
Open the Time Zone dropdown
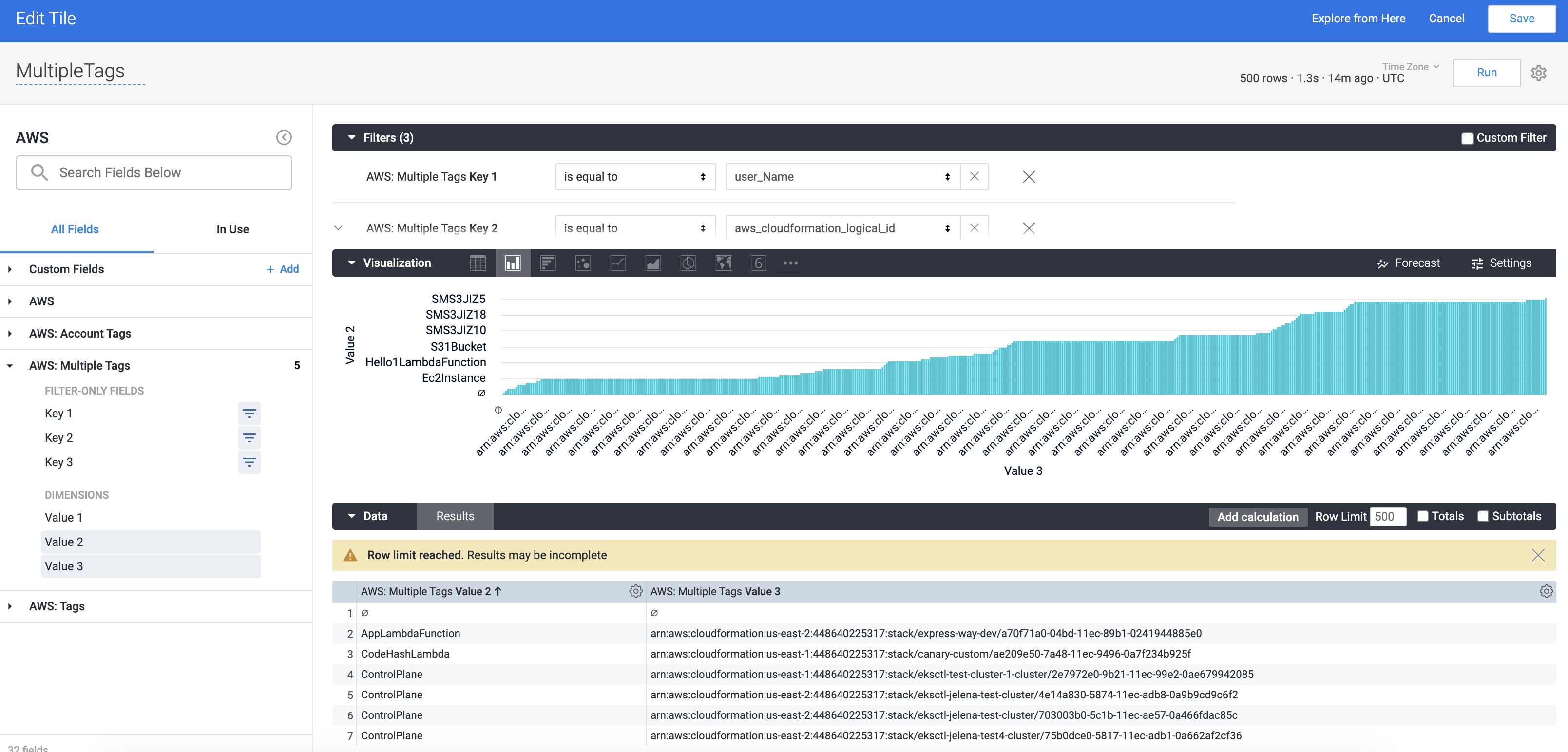pyautogui.click(x=1410, y=67)
